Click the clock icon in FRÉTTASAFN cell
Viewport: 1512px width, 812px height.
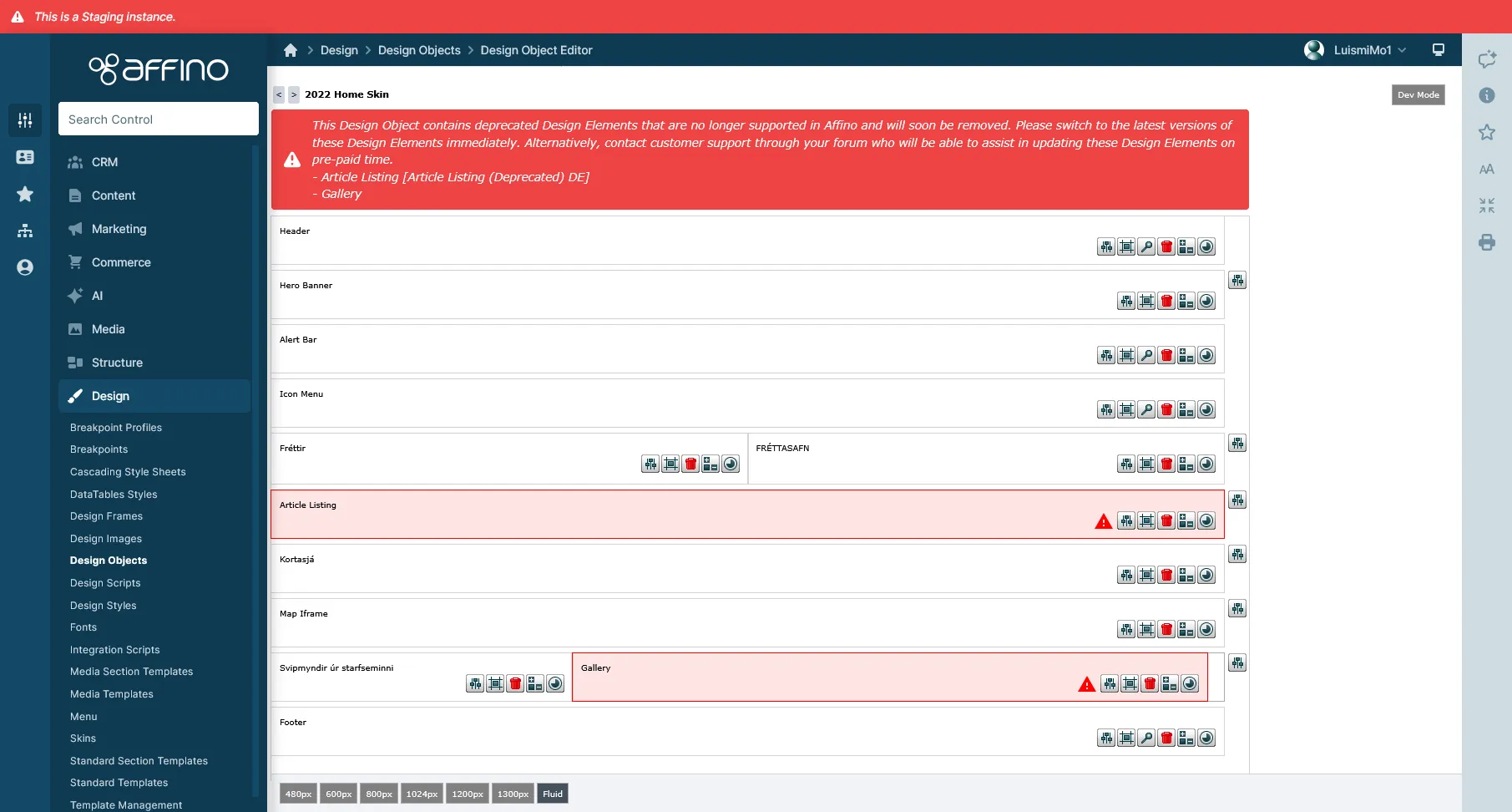[x=1206, y=464]
